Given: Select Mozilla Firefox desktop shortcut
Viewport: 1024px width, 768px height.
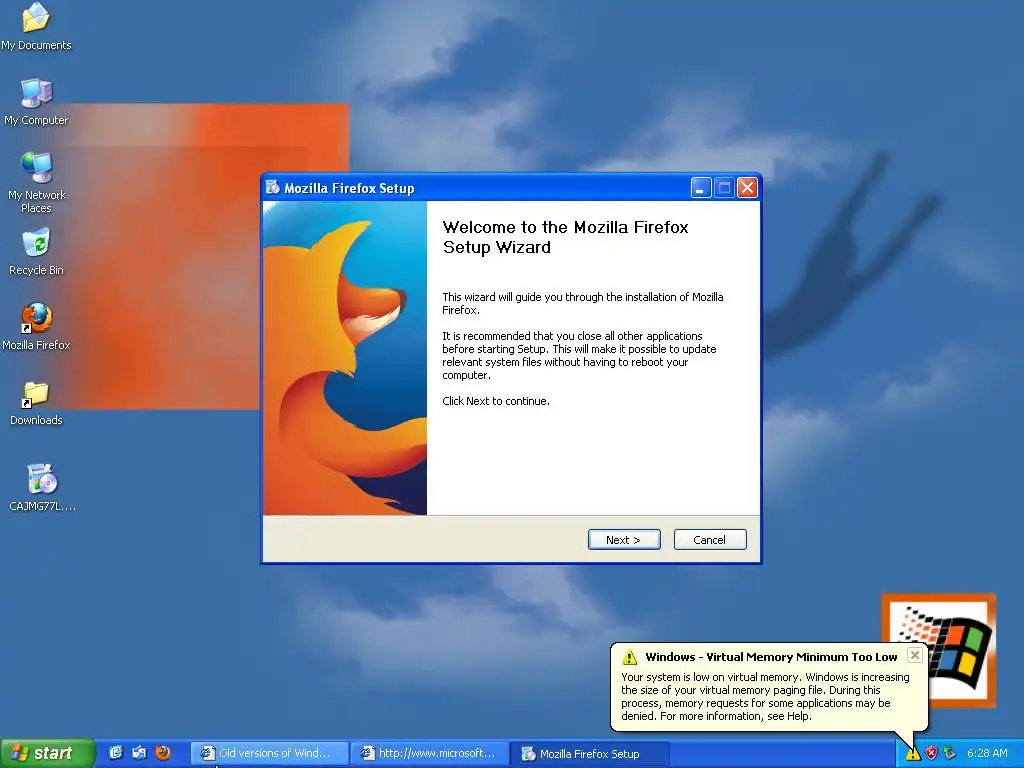Looking at the screenshot, I should (x=36, y=327).
